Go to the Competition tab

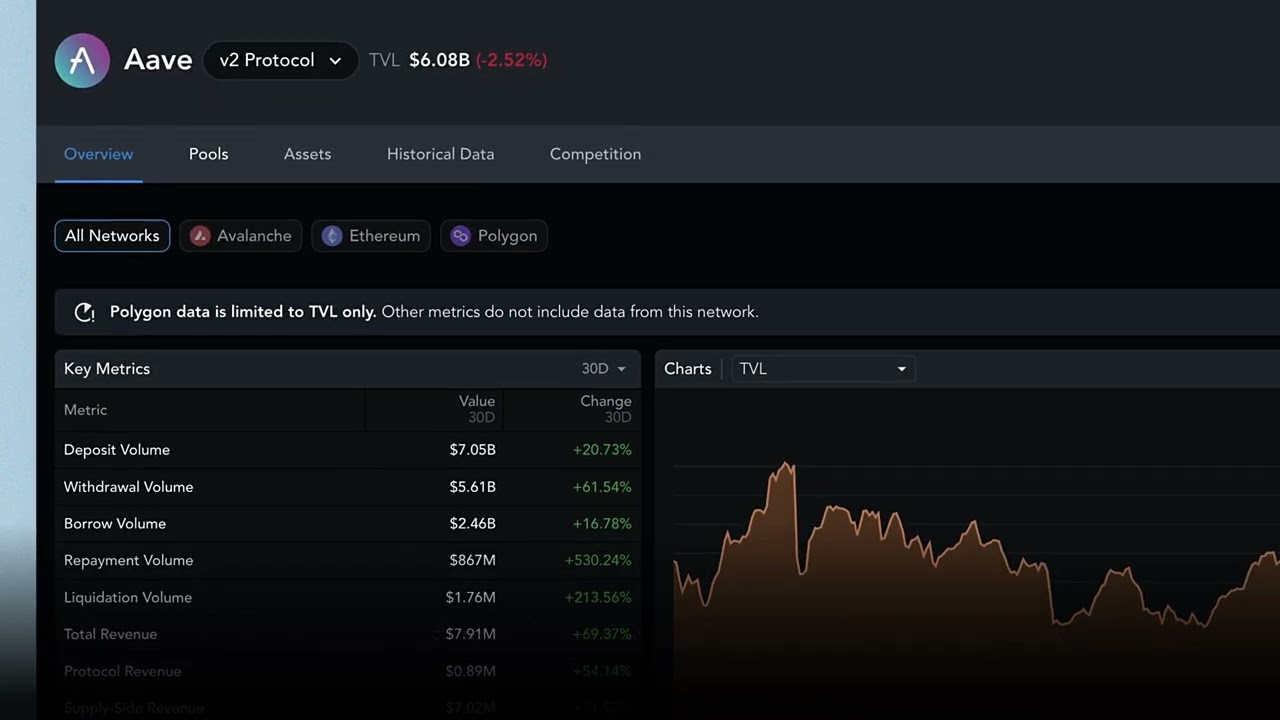coord(595,154)
